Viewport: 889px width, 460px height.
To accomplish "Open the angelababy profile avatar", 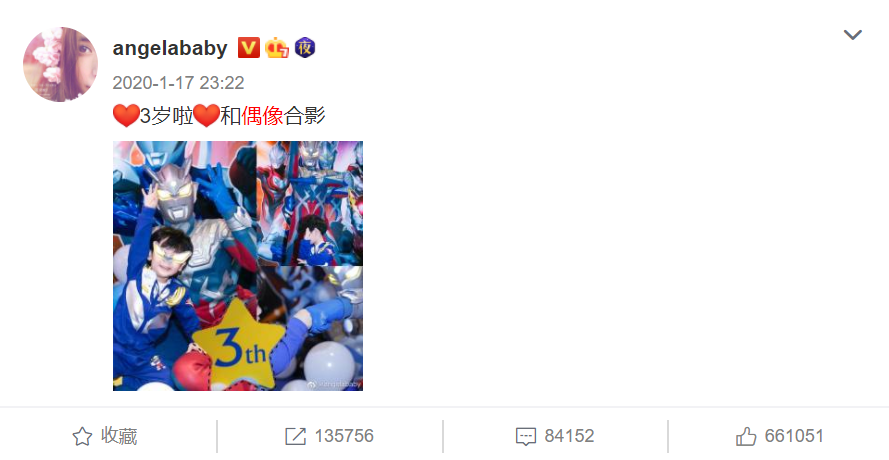I will pyautogui.click(x=61, y=64).
